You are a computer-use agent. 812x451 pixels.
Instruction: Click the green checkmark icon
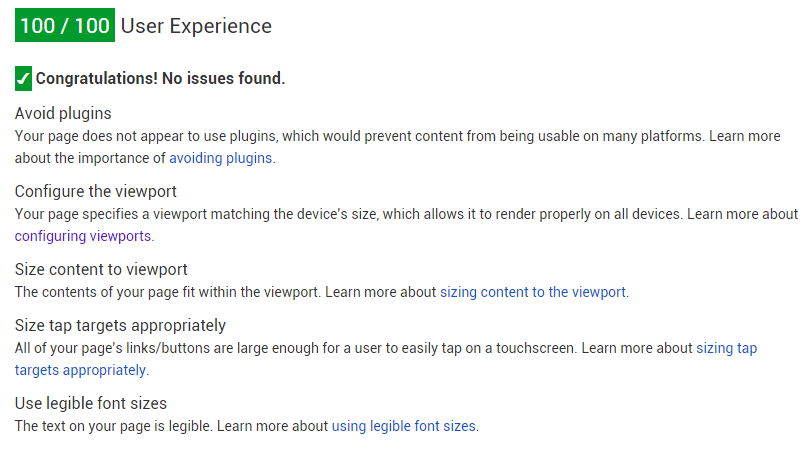point(23,79)
